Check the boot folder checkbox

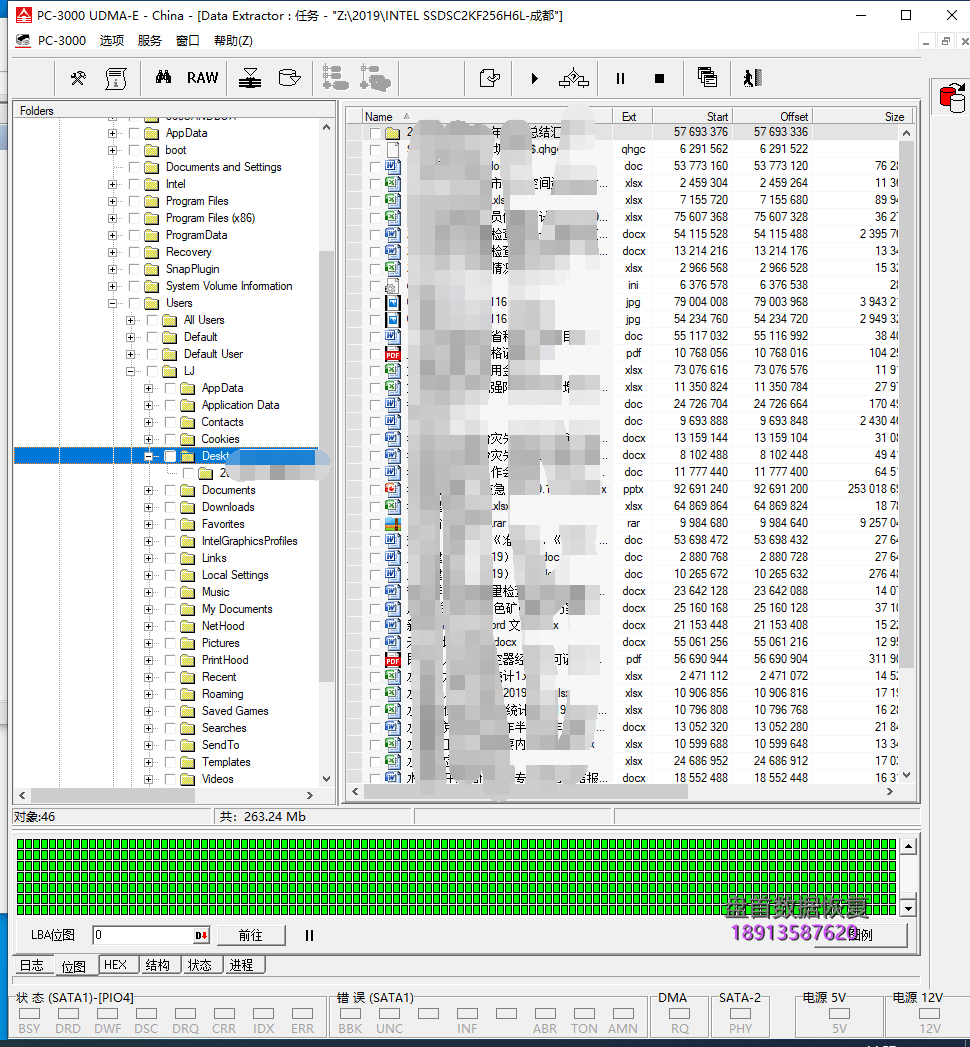click(134, 150)
